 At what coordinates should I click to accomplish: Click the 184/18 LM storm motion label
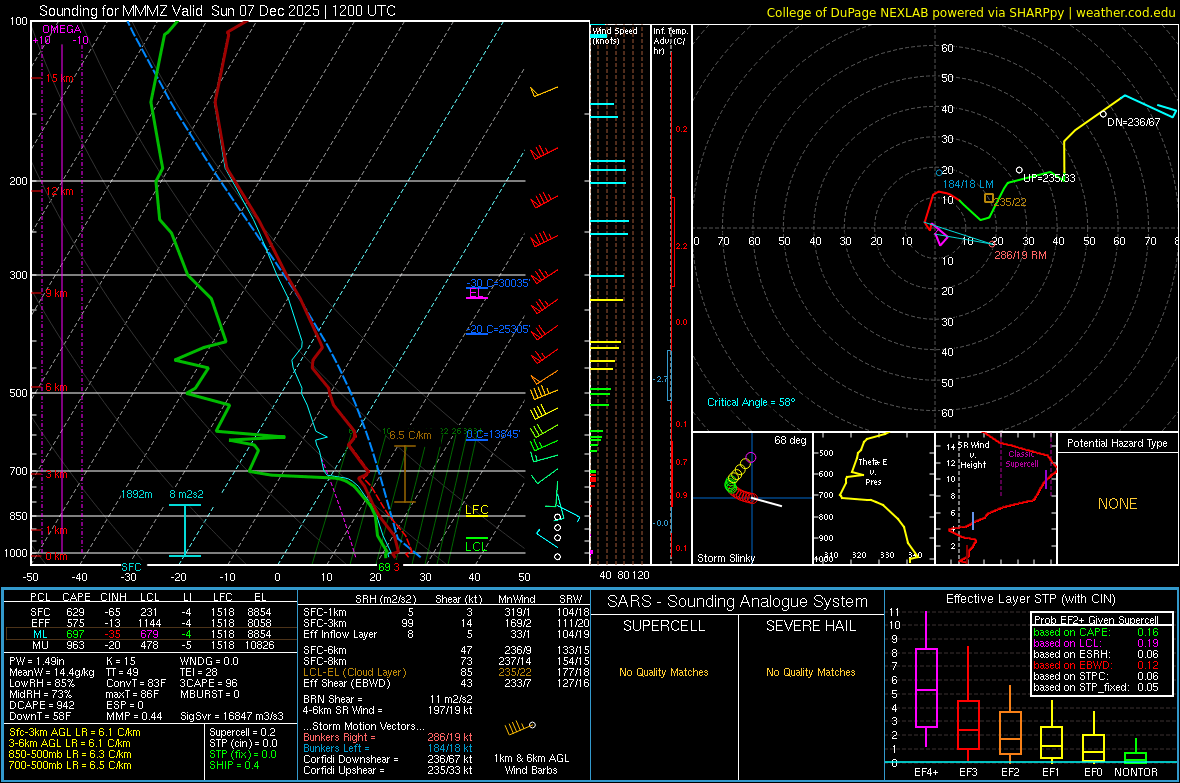click(x=969, y=184)
